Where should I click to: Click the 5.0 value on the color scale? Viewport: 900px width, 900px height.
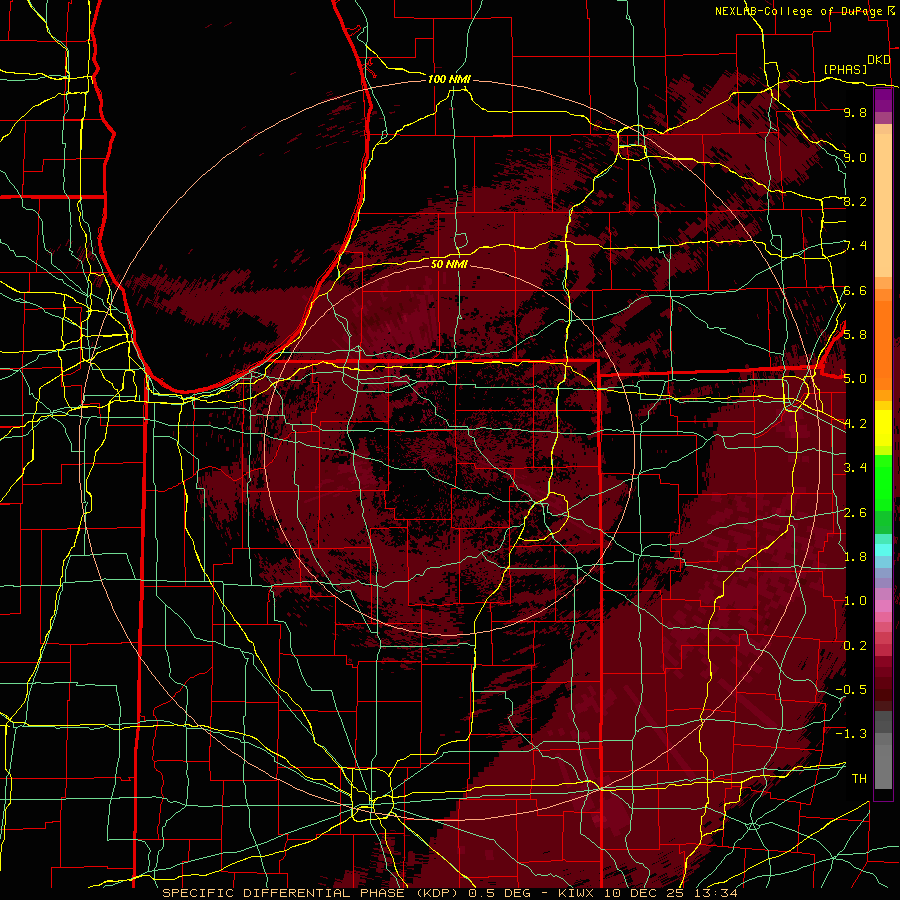tap(855, 379)
